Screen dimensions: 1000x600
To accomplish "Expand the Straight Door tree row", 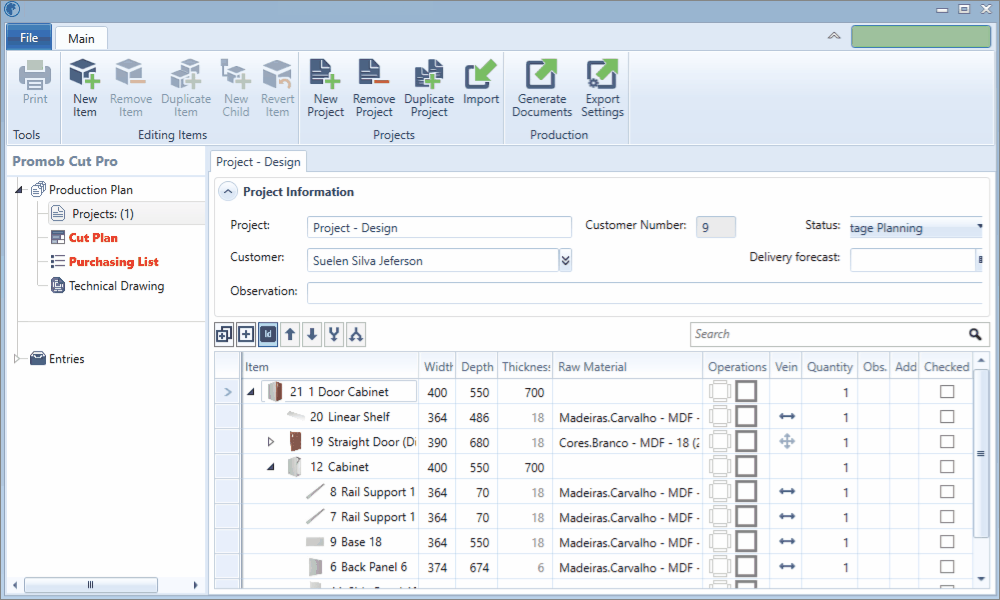I will [270, 442].
